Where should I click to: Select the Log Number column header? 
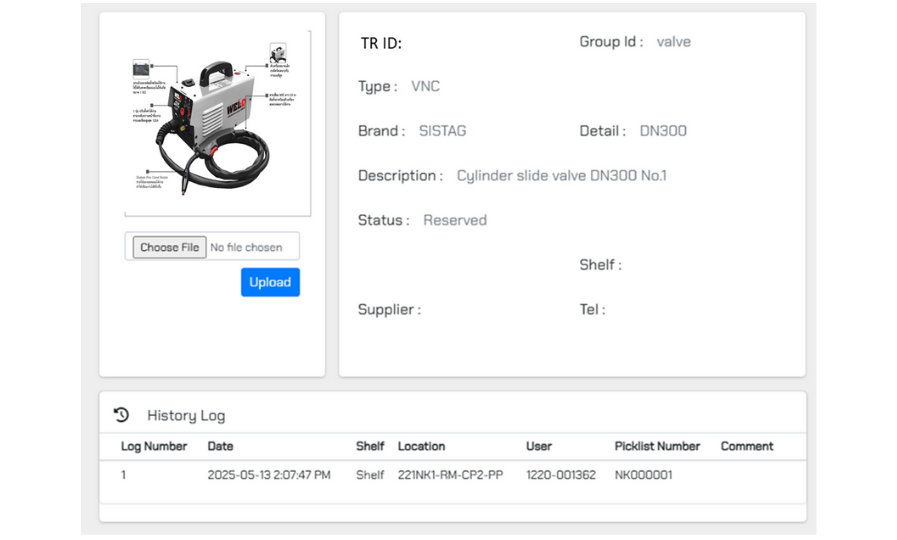click(154, 446)
